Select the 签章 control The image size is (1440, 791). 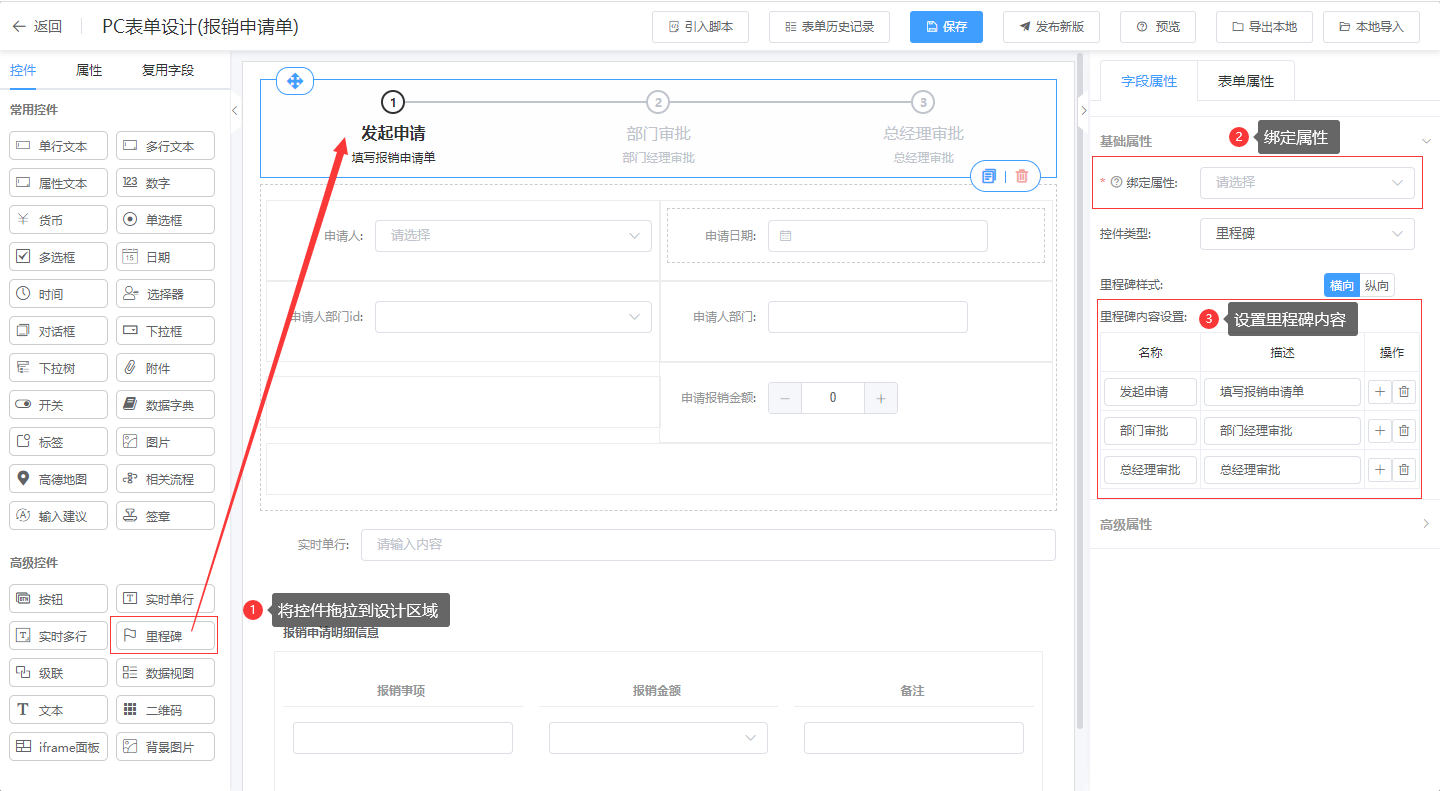[x=165, y=516]
